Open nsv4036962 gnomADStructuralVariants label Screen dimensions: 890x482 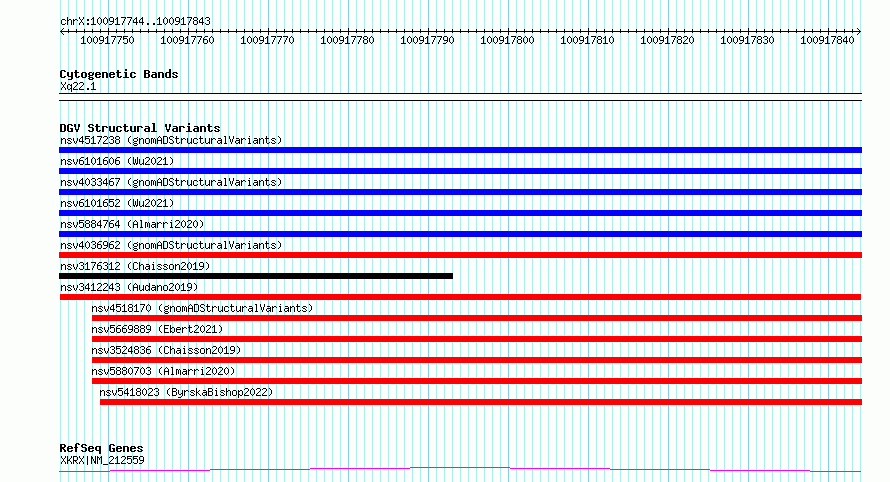pos(171,245)
